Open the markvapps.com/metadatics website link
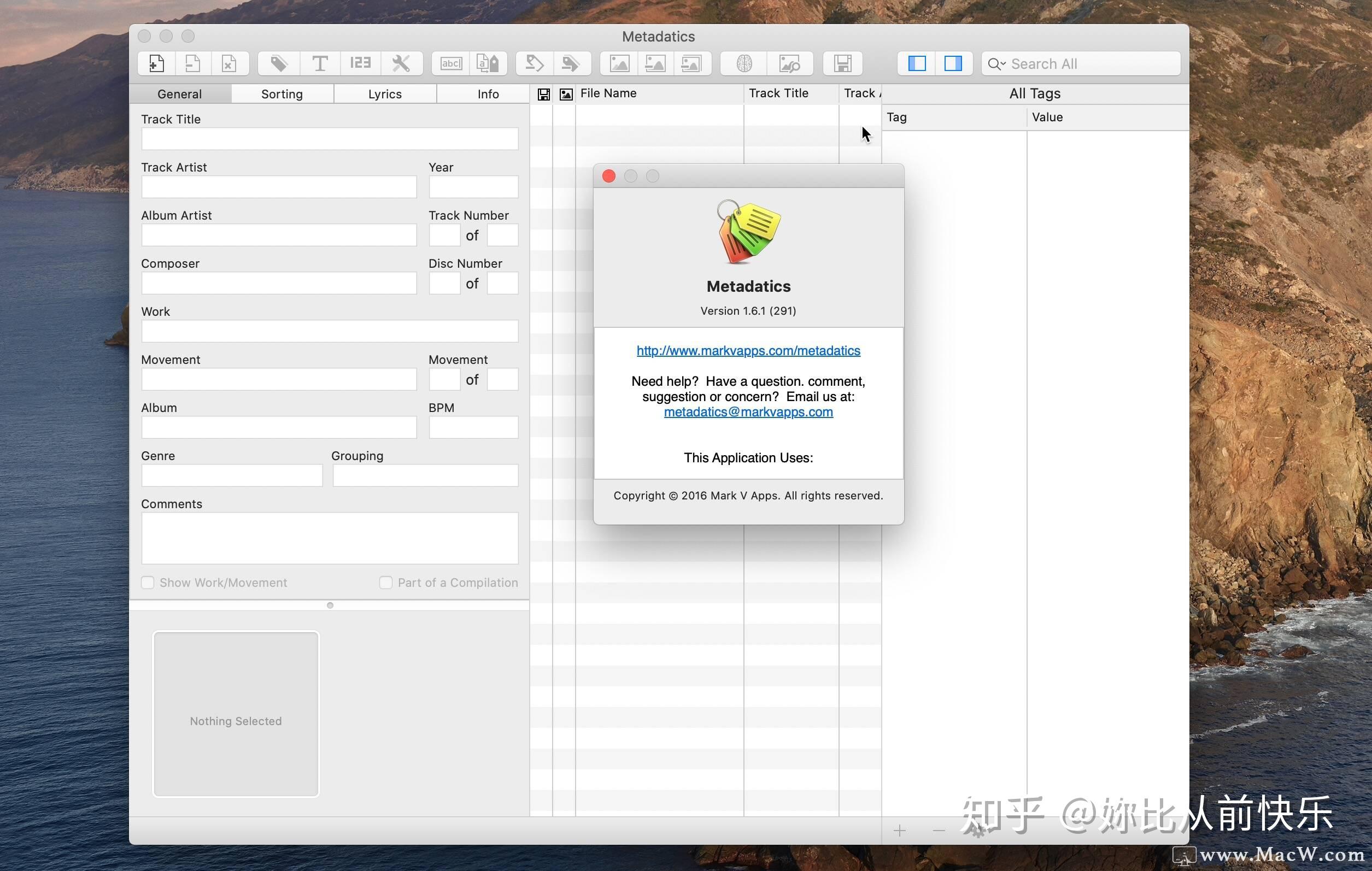This screenshot has width=1372, height=871. tap(748, 350)
